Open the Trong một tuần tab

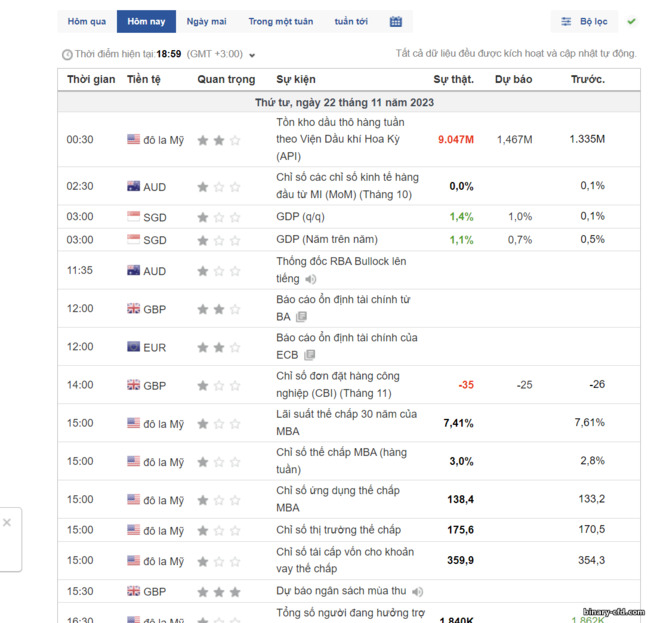coord(281,22)
